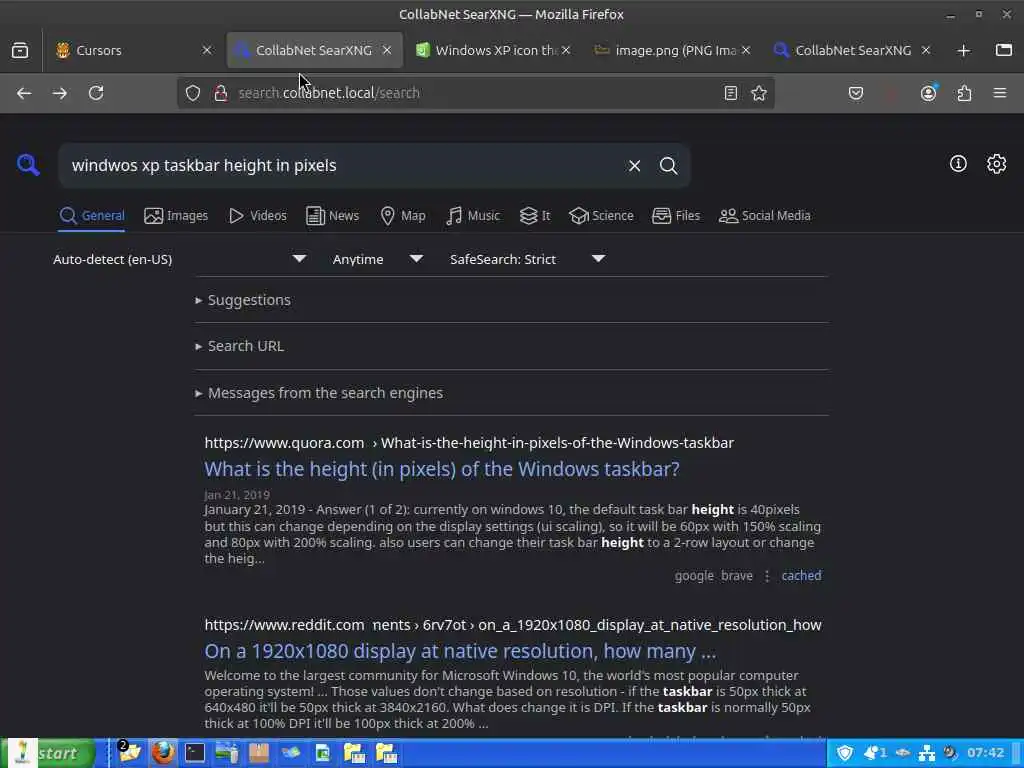Select the General search category
This screenshot has width=1024, height=768.
click(91, 216)
